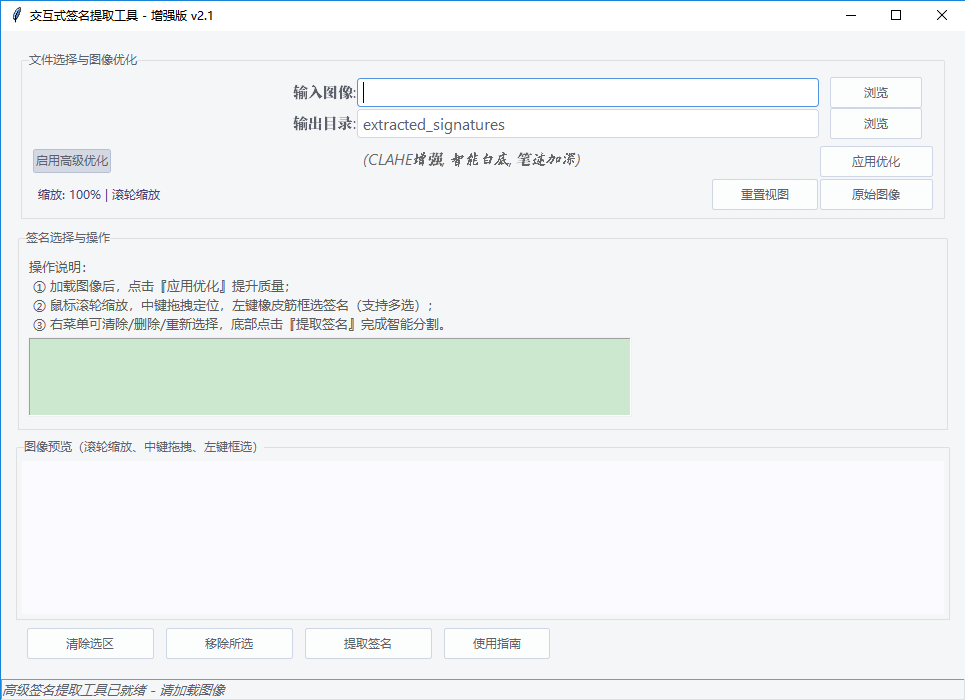965x700 pixels.
Task: Click the 输入图像 input field
Action: click(x=588, y=92)
